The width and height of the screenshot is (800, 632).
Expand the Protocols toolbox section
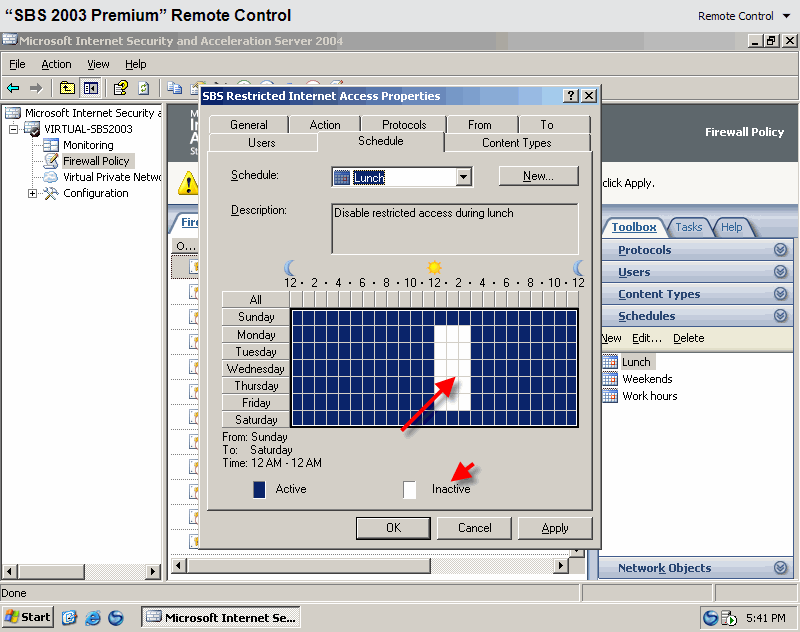tap(780, 249)
